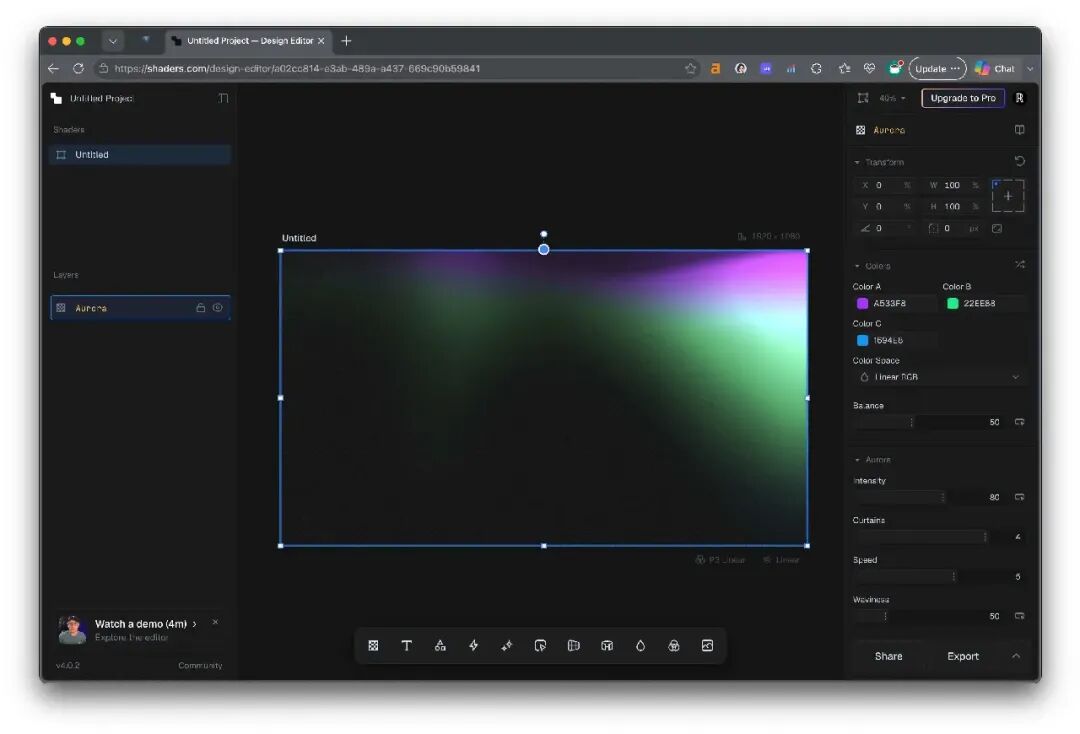Open the Color C blue swatch

[862, 340]
